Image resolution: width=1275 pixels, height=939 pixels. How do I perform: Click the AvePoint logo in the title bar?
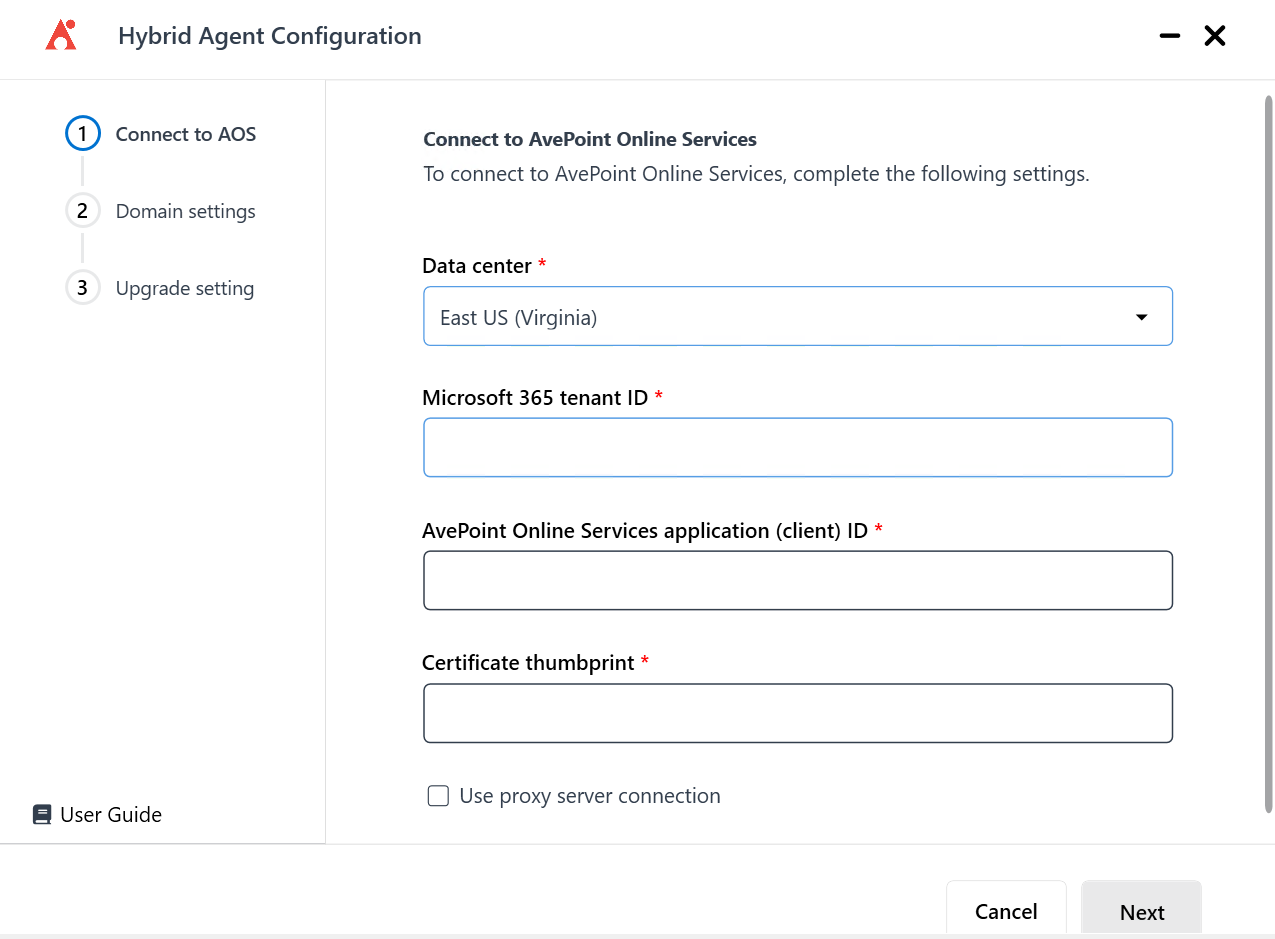tap(61, 34)
